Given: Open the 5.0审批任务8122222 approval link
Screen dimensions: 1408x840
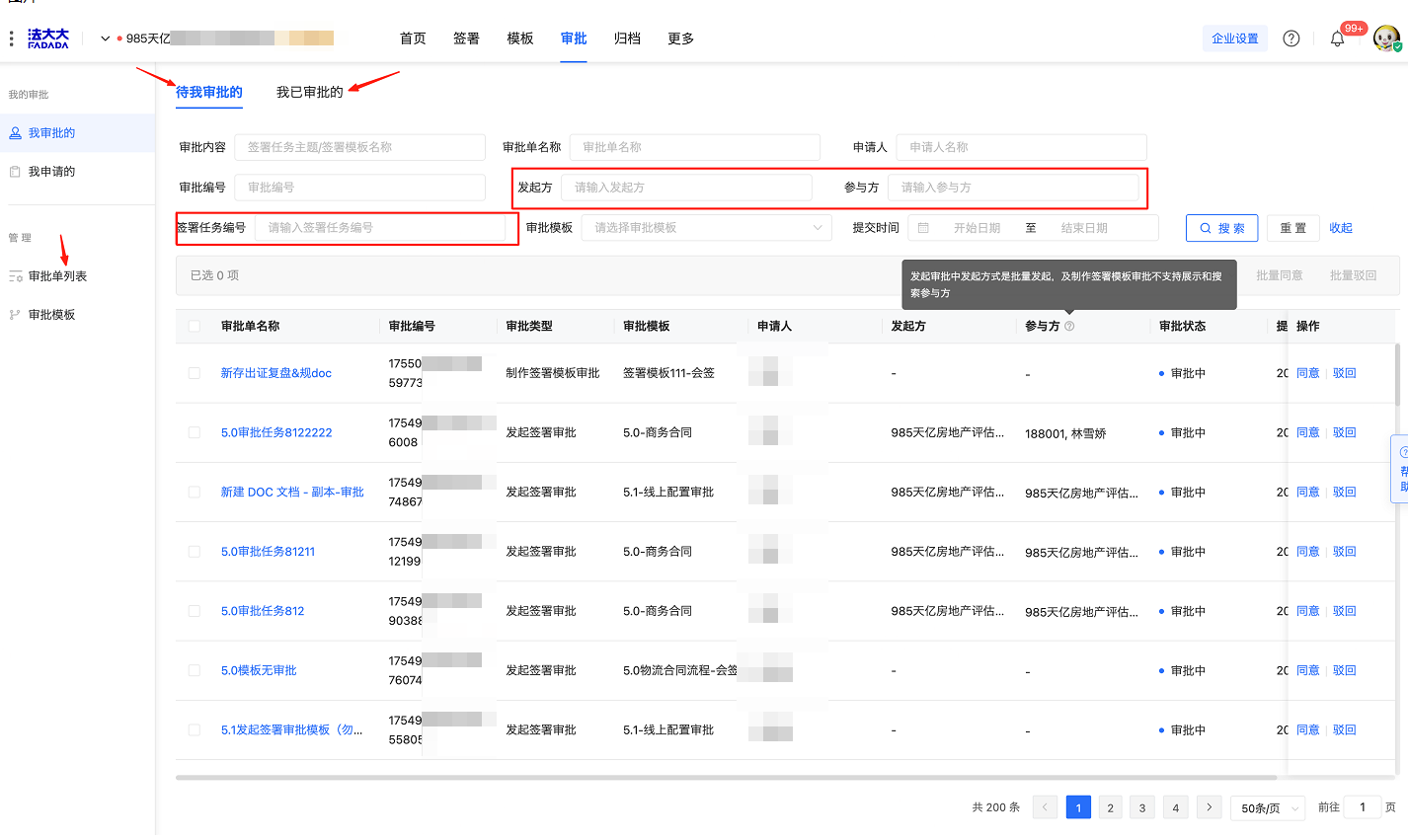Looking at the screenshot, I should coord(276,432).
